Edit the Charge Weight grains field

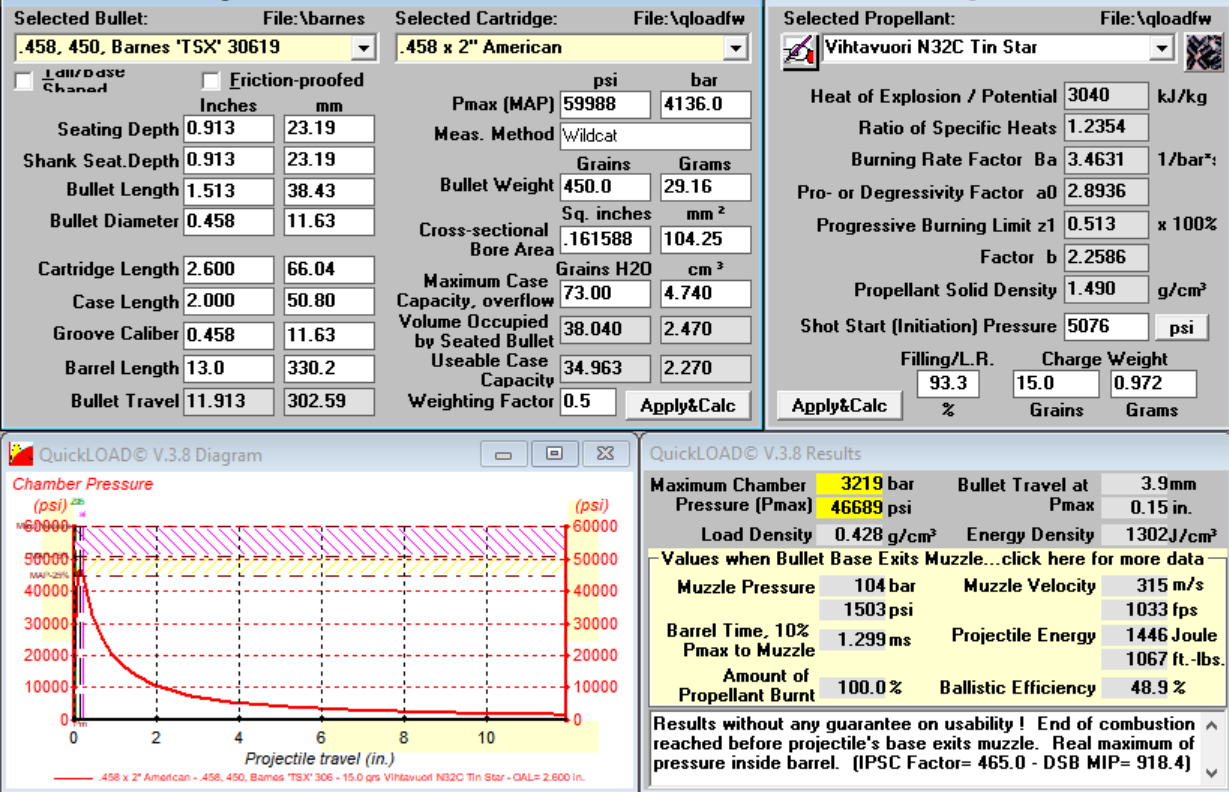click(1055, 383)
